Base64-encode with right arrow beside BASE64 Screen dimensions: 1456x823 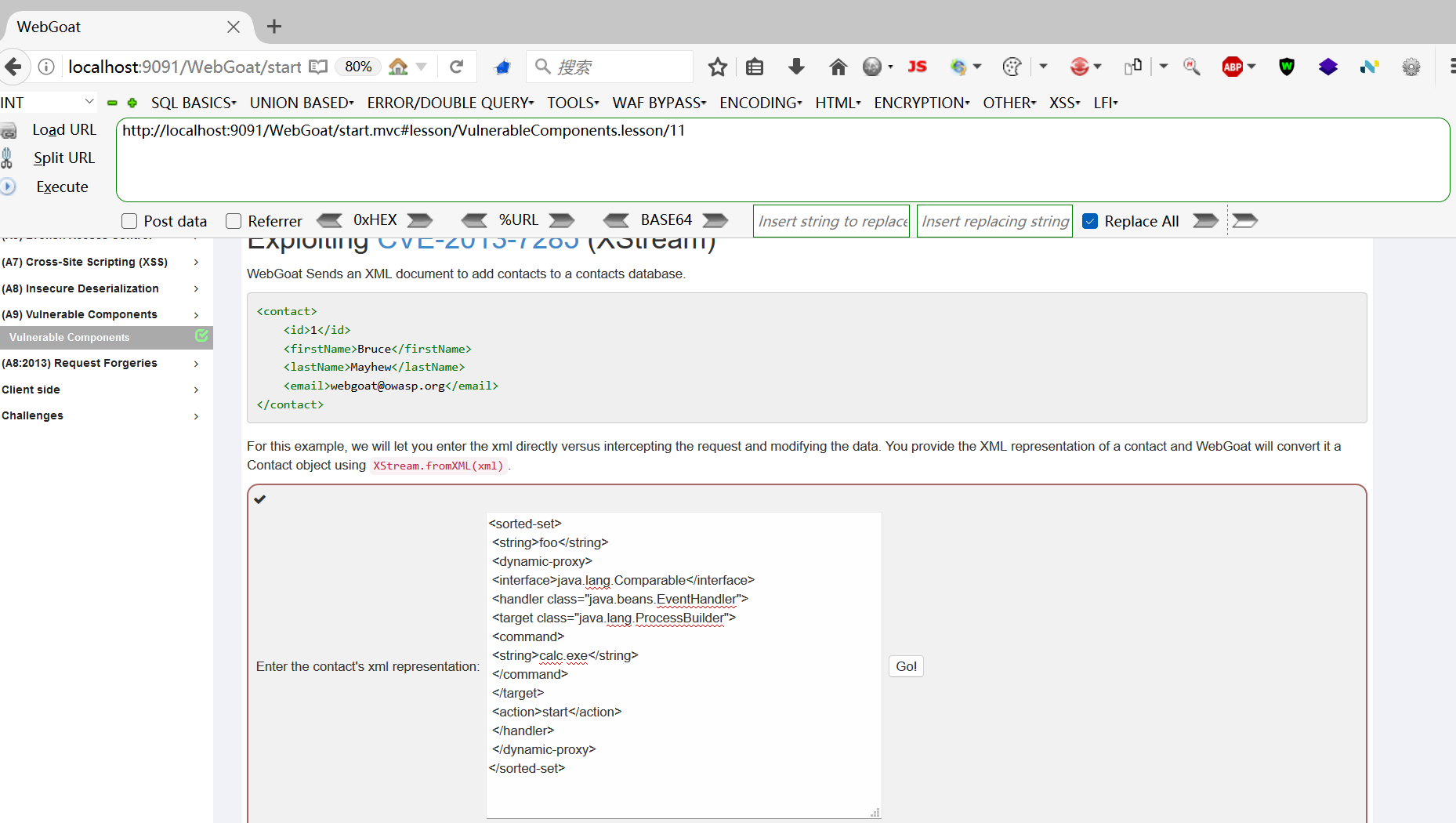click(715, 220)
